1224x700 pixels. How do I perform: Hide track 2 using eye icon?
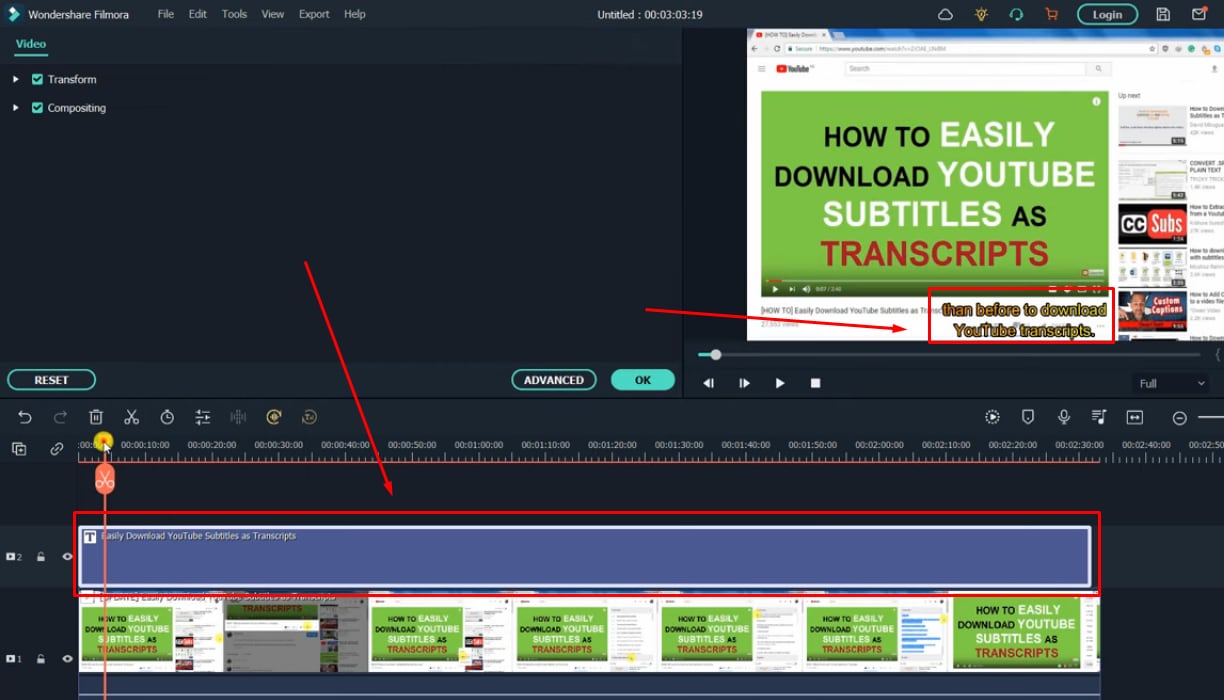[68, 557]
